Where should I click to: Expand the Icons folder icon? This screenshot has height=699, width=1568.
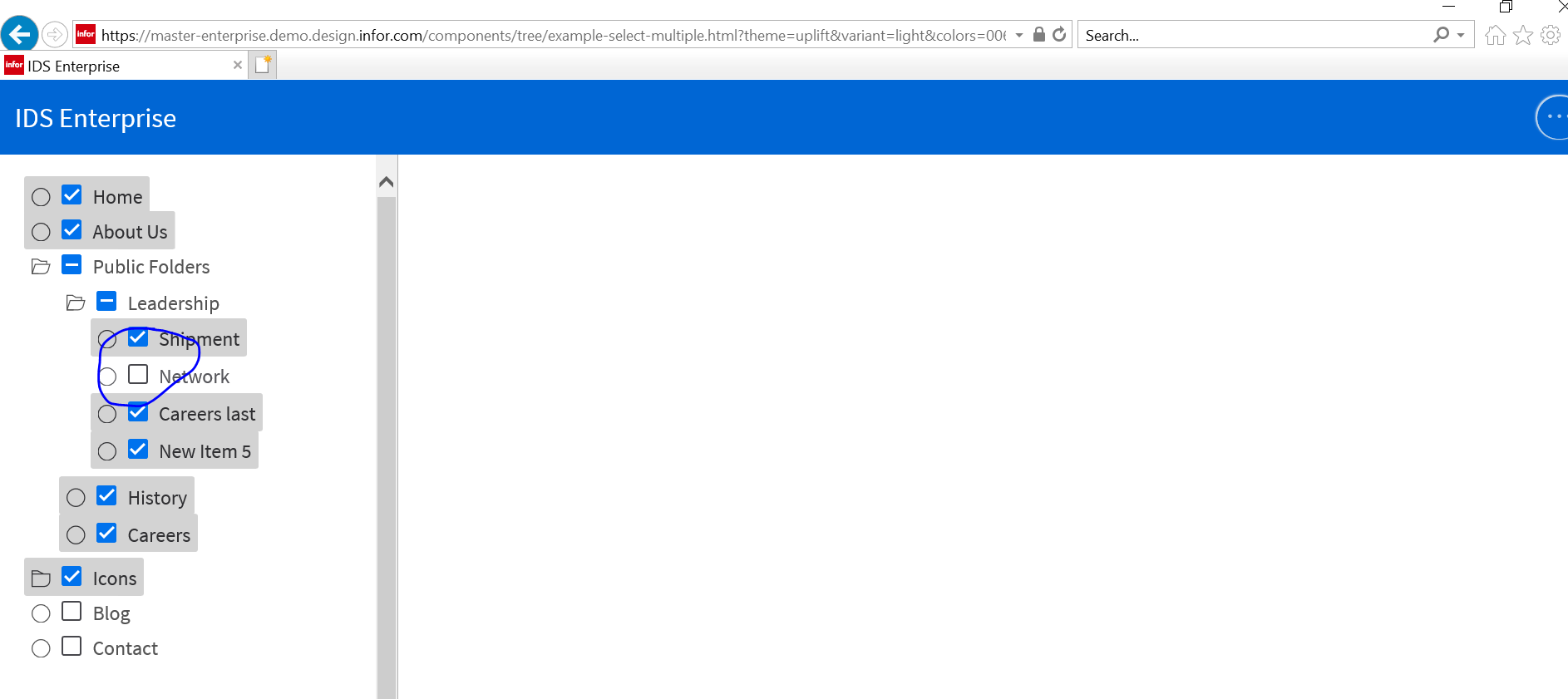click(41, 578)
